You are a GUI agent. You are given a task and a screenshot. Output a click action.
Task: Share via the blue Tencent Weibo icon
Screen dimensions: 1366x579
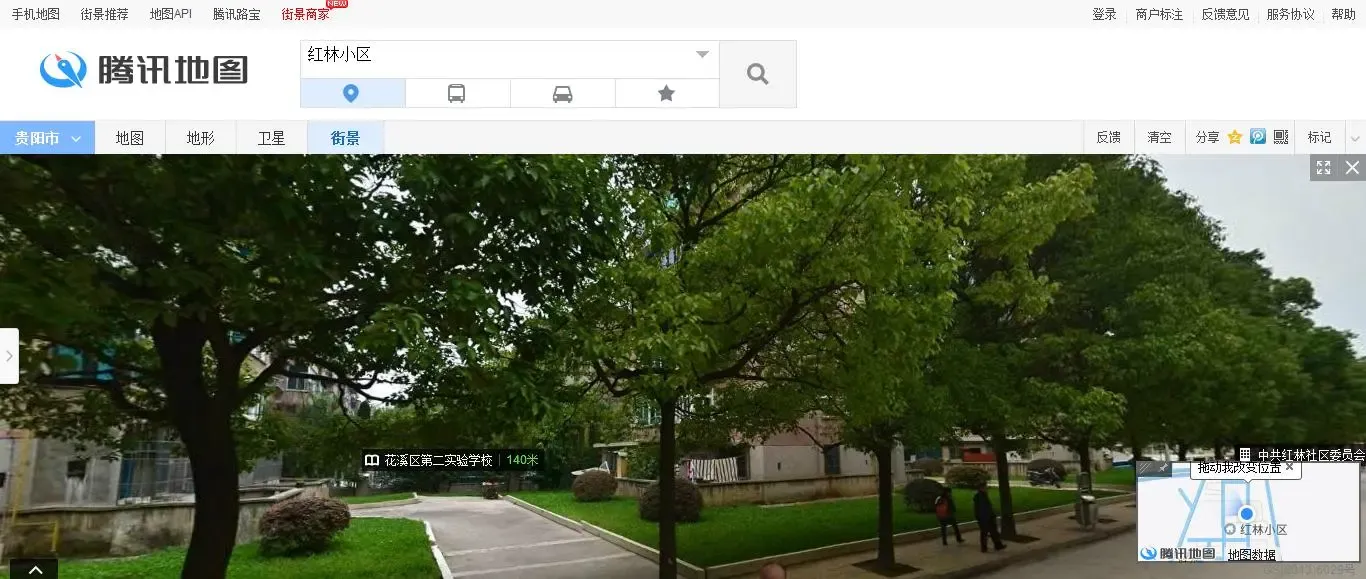tap(1258, 138)
